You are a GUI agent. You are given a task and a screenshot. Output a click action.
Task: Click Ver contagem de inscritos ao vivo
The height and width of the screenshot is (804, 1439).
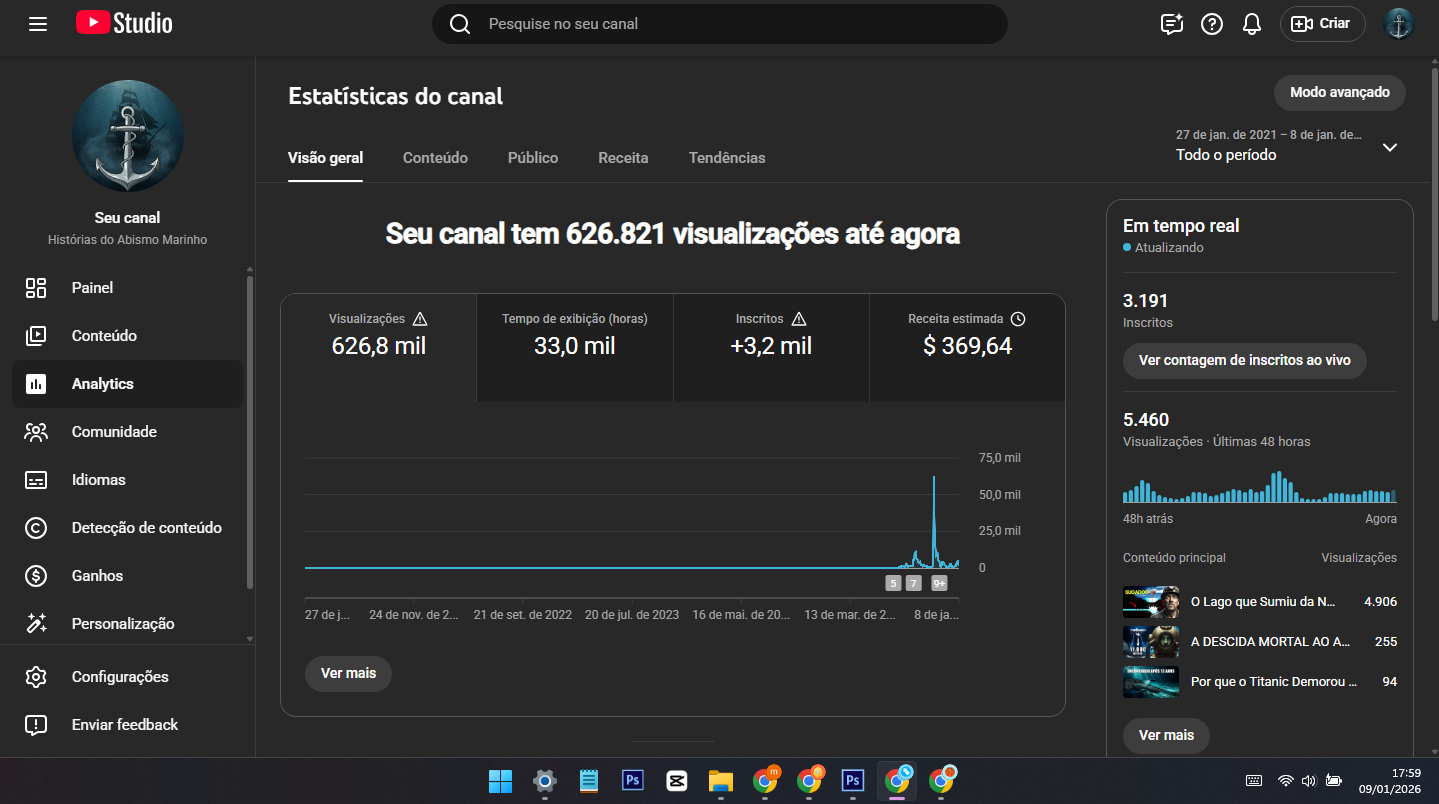[1244, 360]
